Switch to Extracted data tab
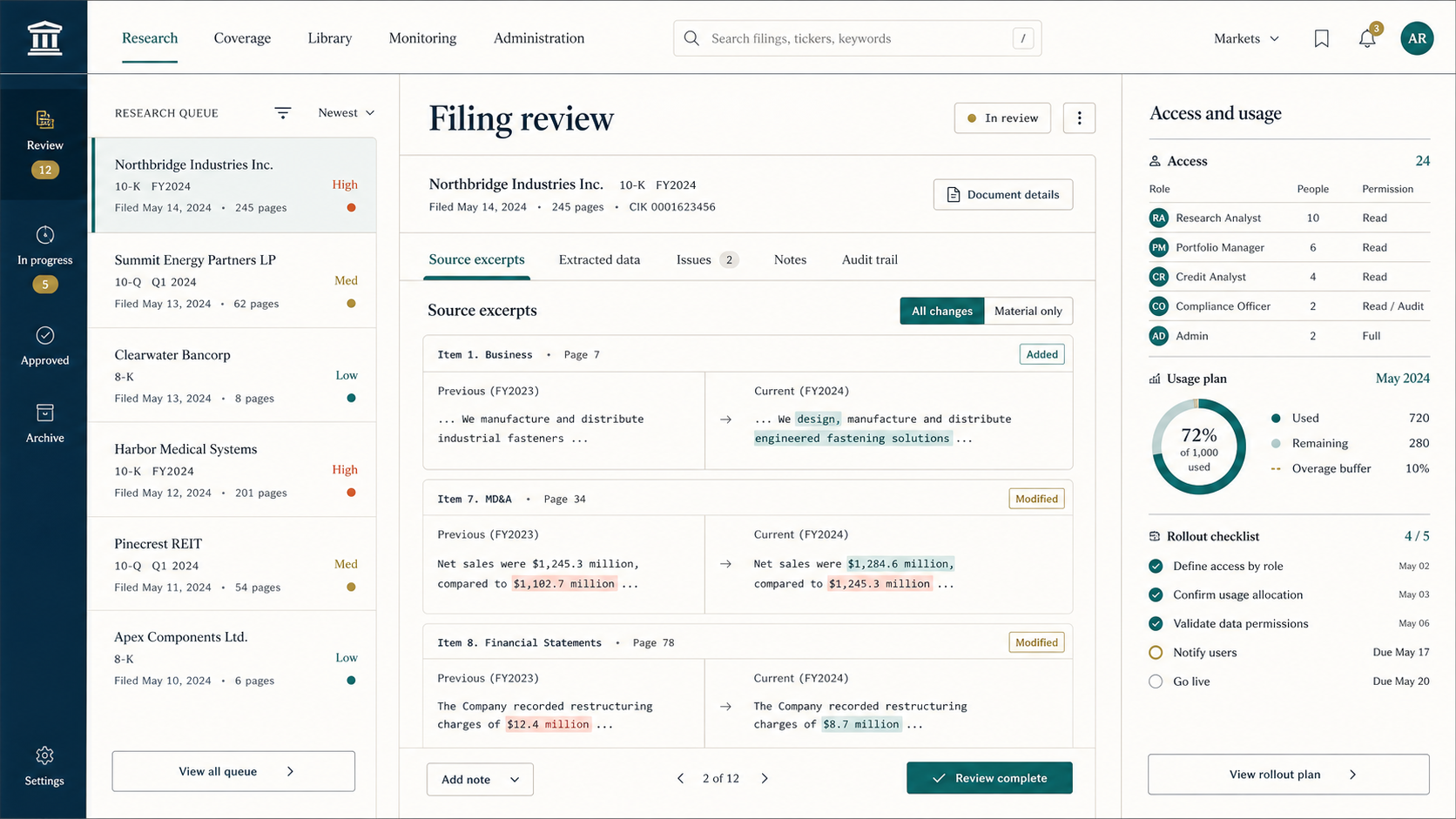The image size is (1456, 819). click(599, 259)
